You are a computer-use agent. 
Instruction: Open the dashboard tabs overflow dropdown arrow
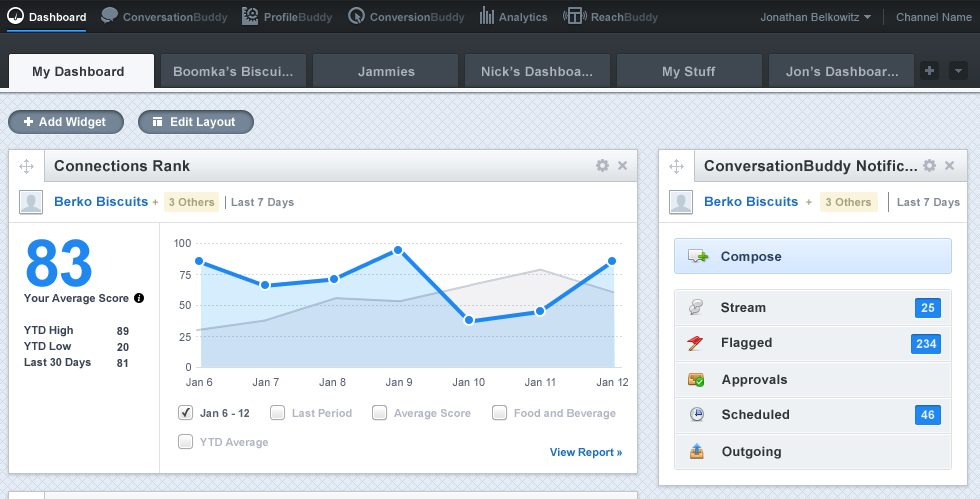pyautogui.click(x=957, y=71)
